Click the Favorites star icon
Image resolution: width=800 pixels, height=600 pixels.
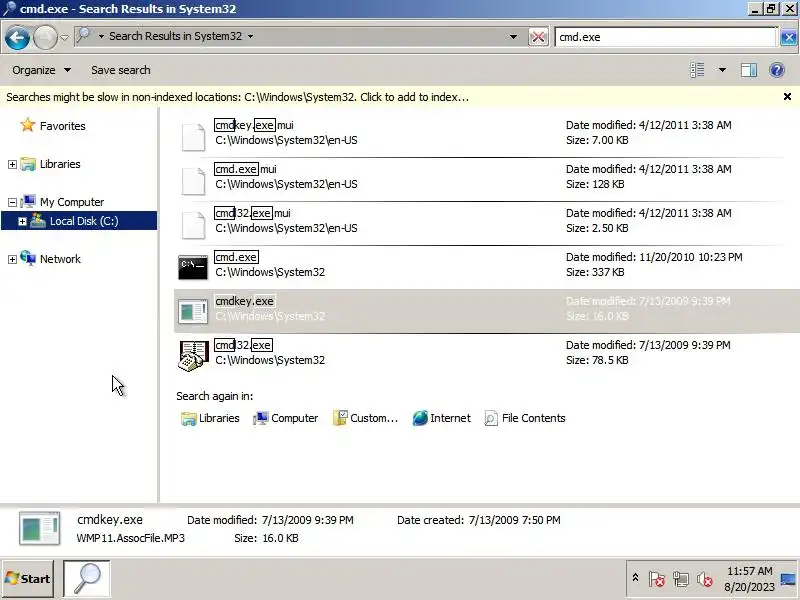(x=28, y=125)
